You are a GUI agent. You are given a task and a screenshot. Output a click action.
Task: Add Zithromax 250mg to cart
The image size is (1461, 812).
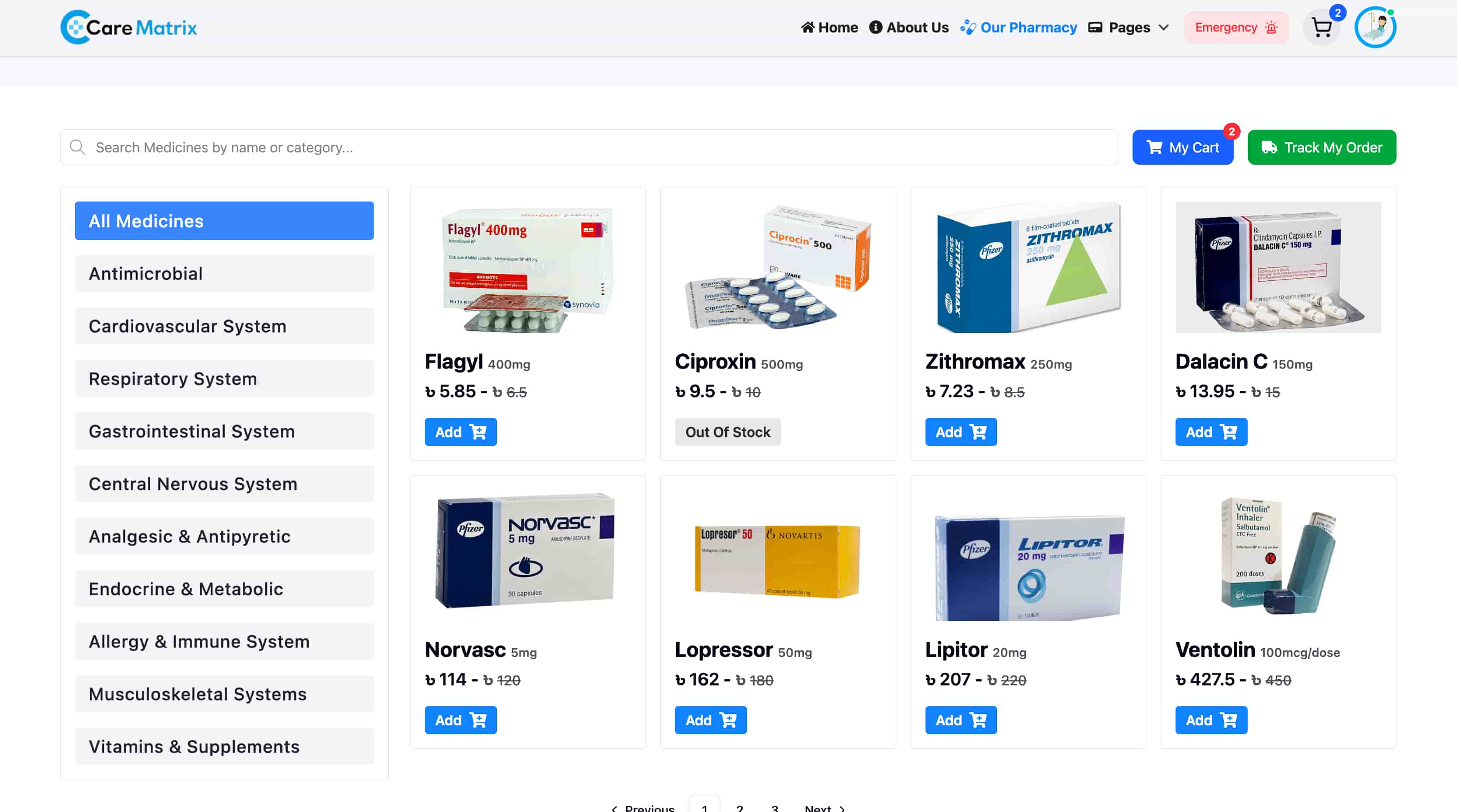coord(963,433)
